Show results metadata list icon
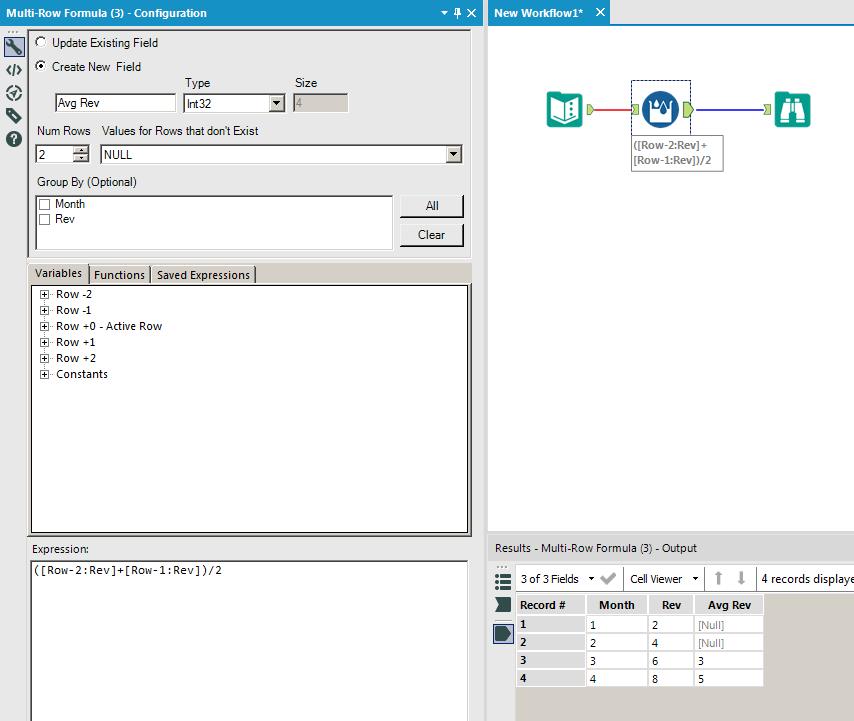The image size is (854, 721). 503,582
